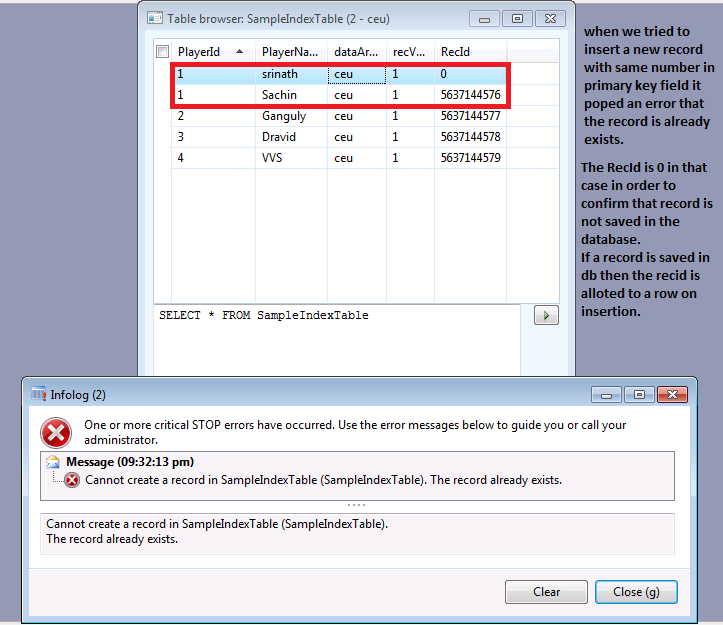
Task: Maximize the Table browser window
Action: 517,19
